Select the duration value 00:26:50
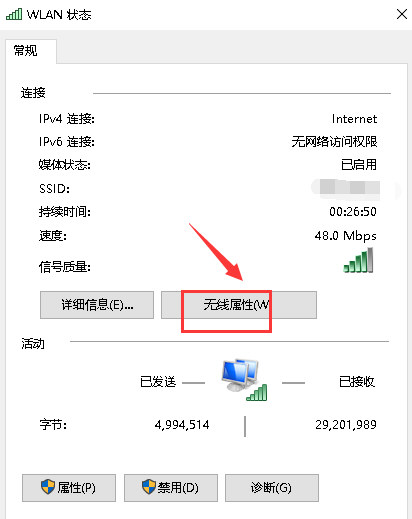This screenshot has height=519, width=412. click(x=353, y=212)
